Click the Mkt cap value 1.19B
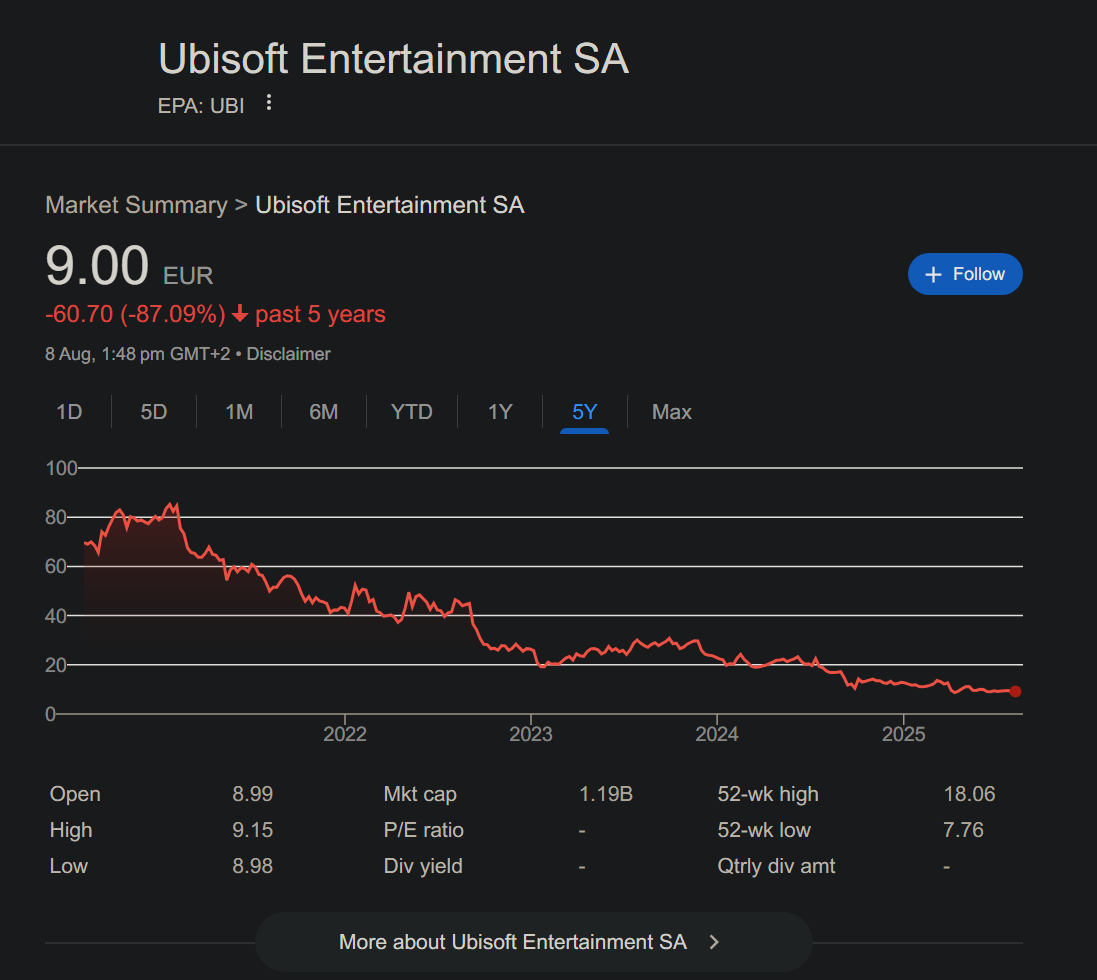This screenshot has height=980, width=1097. [x=606, y=794]
